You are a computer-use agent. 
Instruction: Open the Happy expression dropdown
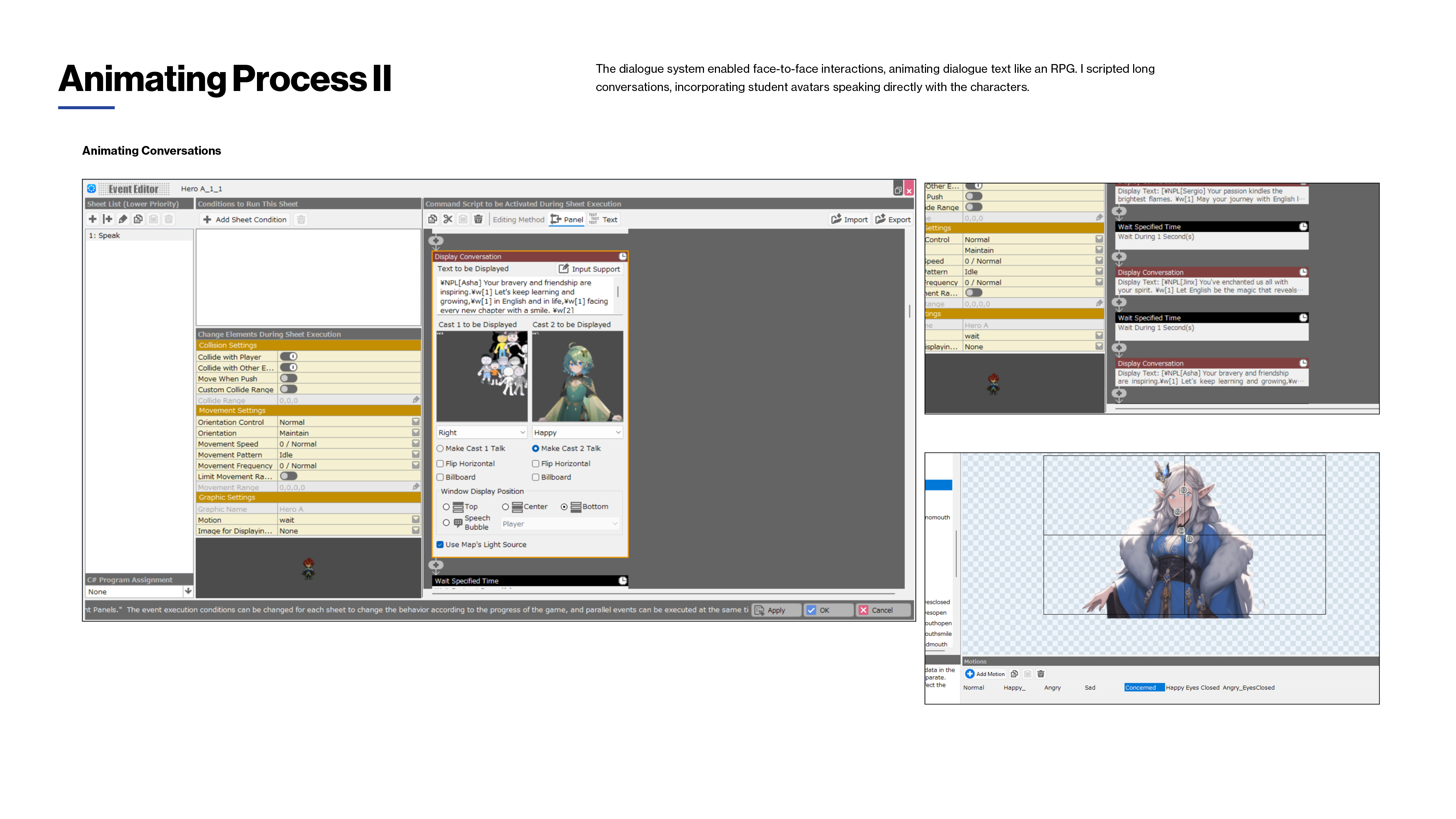[577, 432]
